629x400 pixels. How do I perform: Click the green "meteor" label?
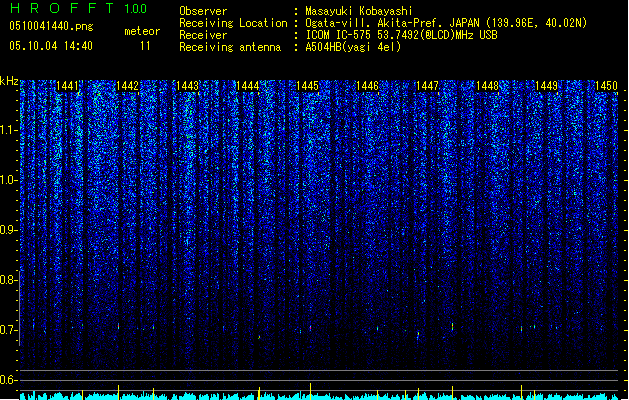point(142,31)
